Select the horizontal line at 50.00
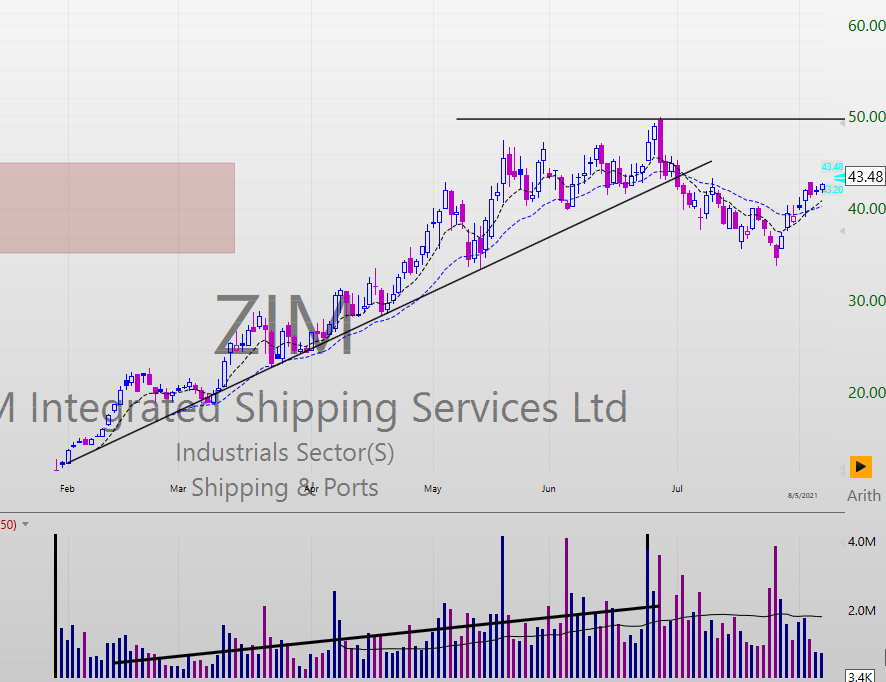Image resolution: width=886 pixels, height=682 pixels. pos(650,119)
